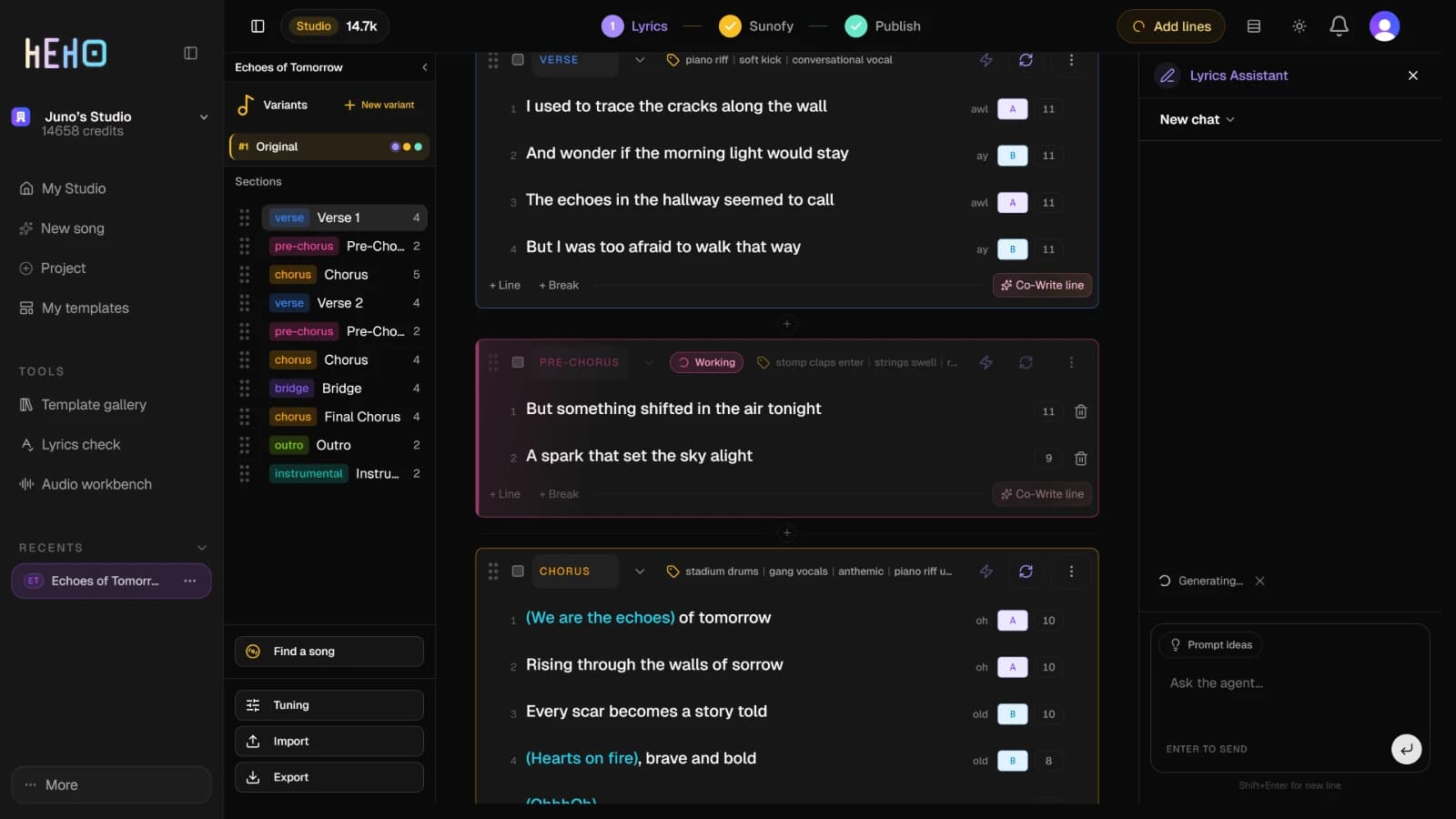Toggle rhyme badge A on 'echoes in the hallway' line
The height and width of the screenshot is (819, 1456).
coord(1012,203)
